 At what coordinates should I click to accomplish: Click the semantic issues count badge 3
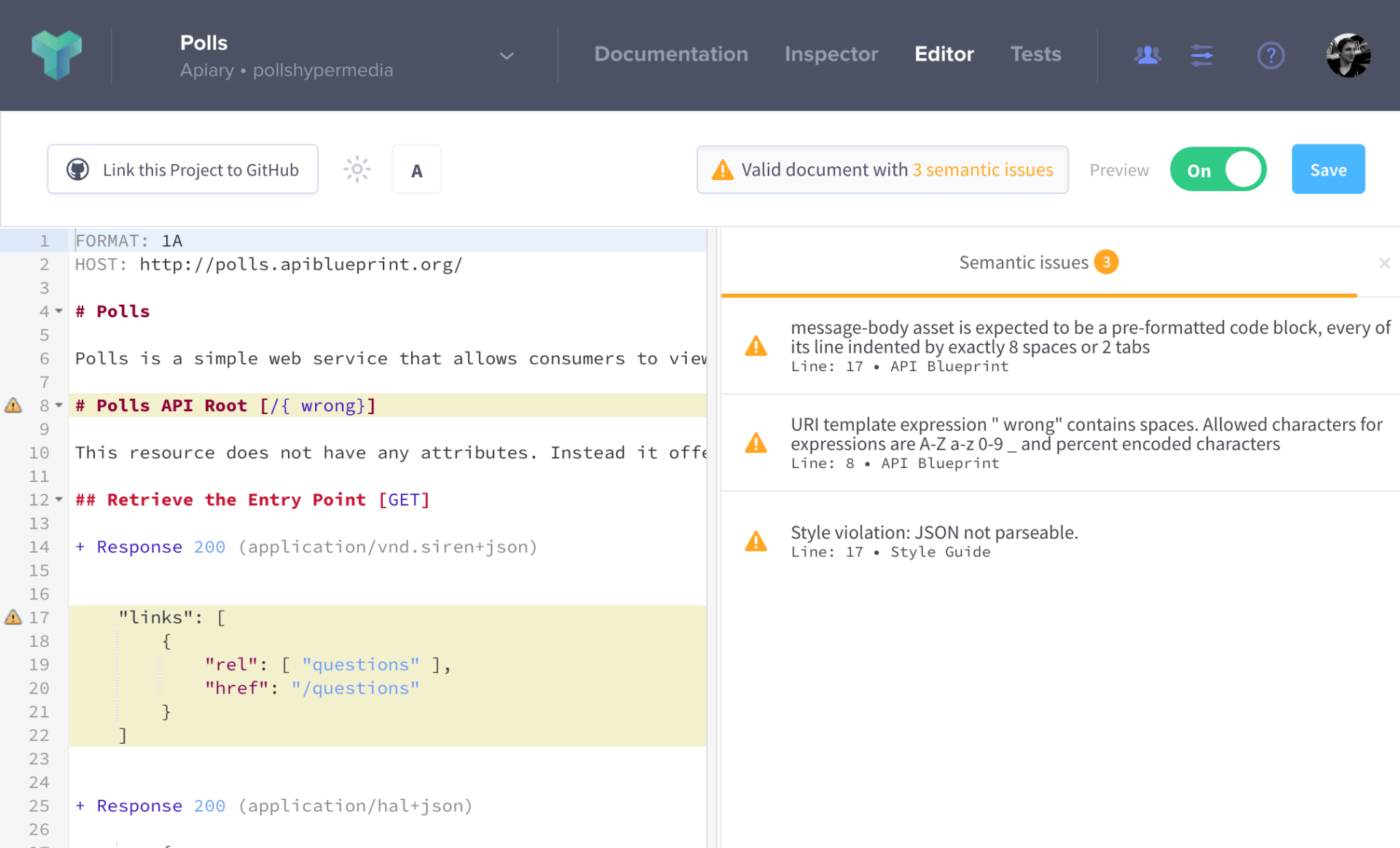point(1106,262)
